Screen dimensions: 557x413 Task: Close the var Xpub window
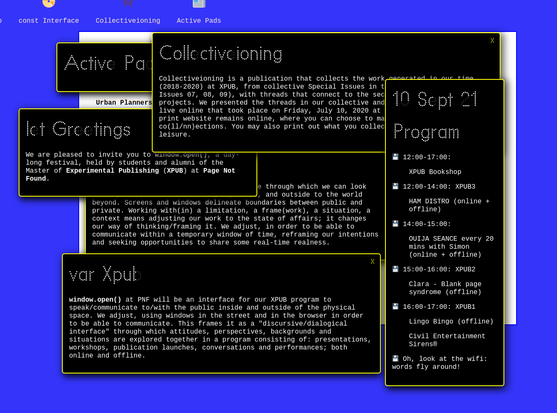click(372, 261)
